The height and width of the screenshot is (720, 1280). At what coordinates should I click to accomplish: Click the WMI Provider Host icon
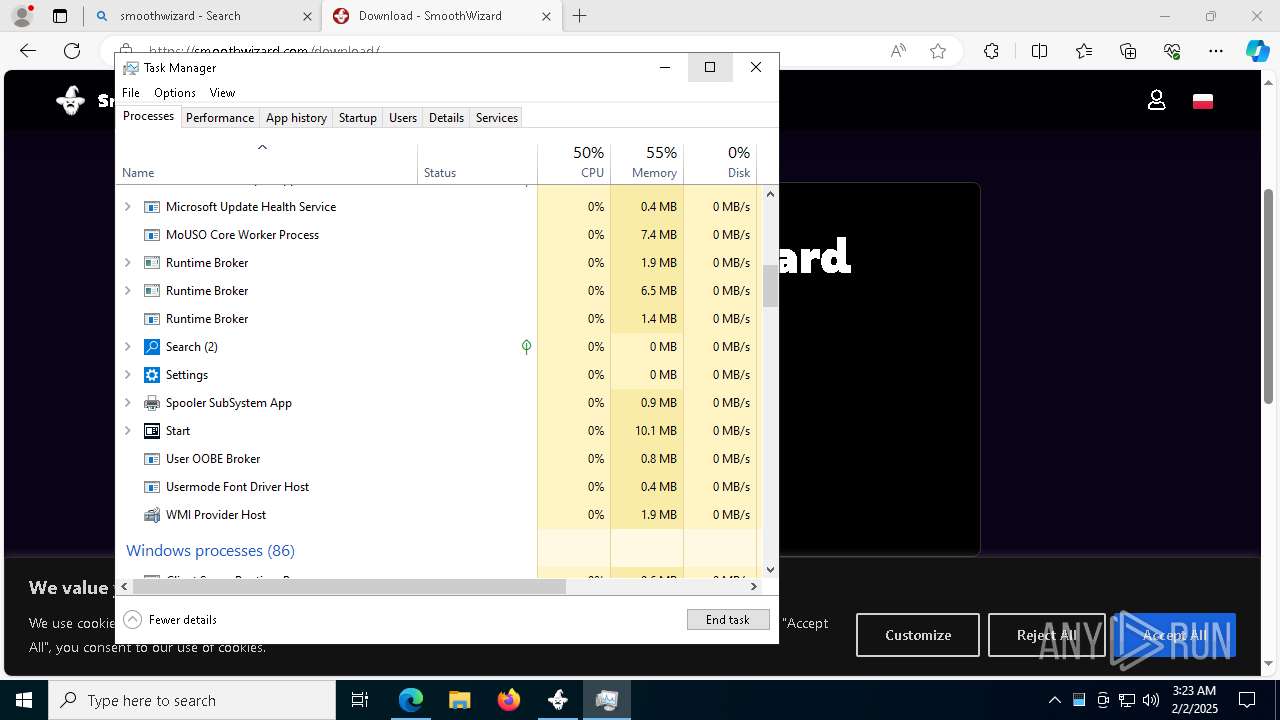pos(152,515)
